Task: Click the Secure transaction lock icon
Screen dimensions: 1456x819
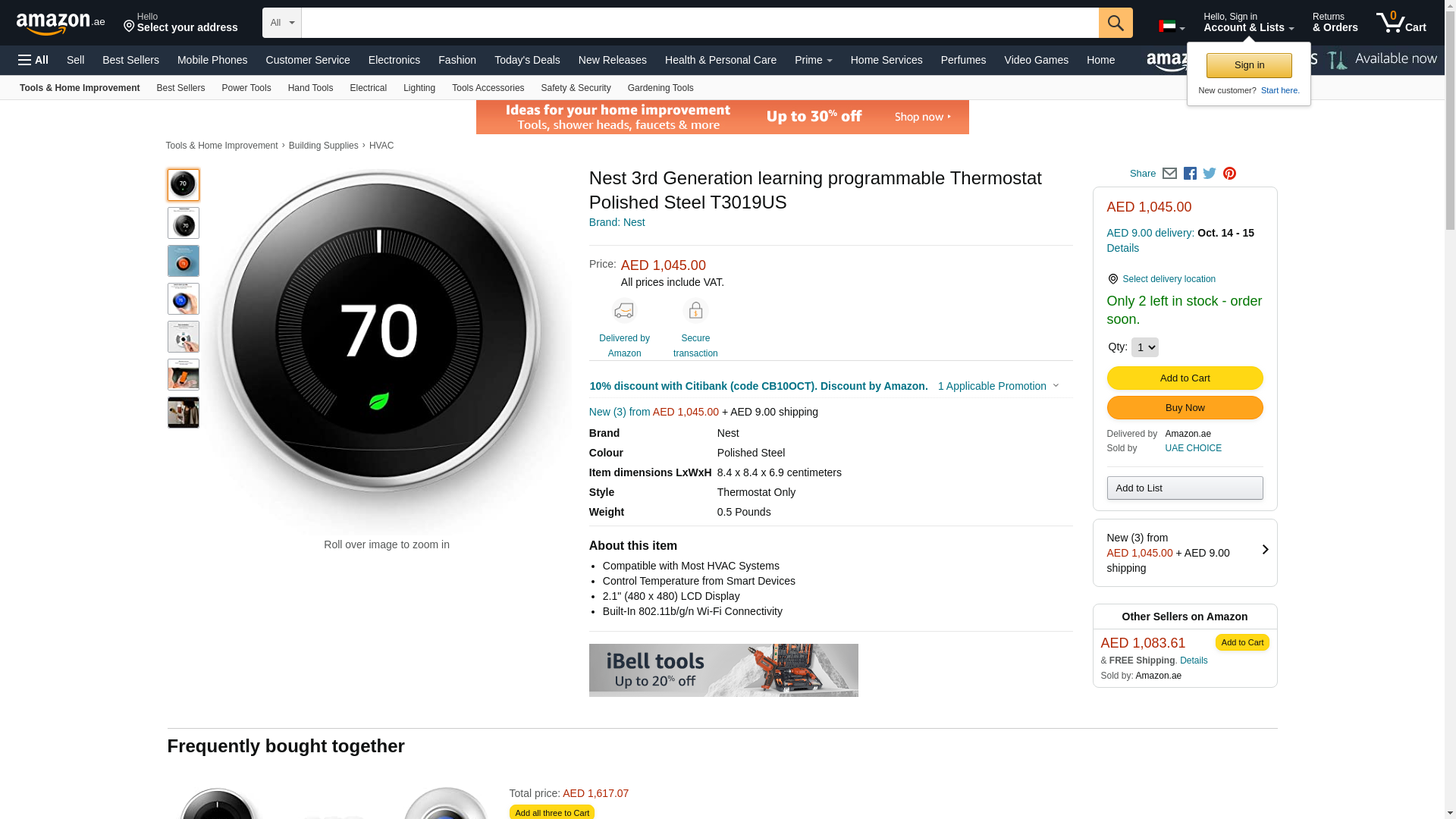Action: click(x=695, y=311)
